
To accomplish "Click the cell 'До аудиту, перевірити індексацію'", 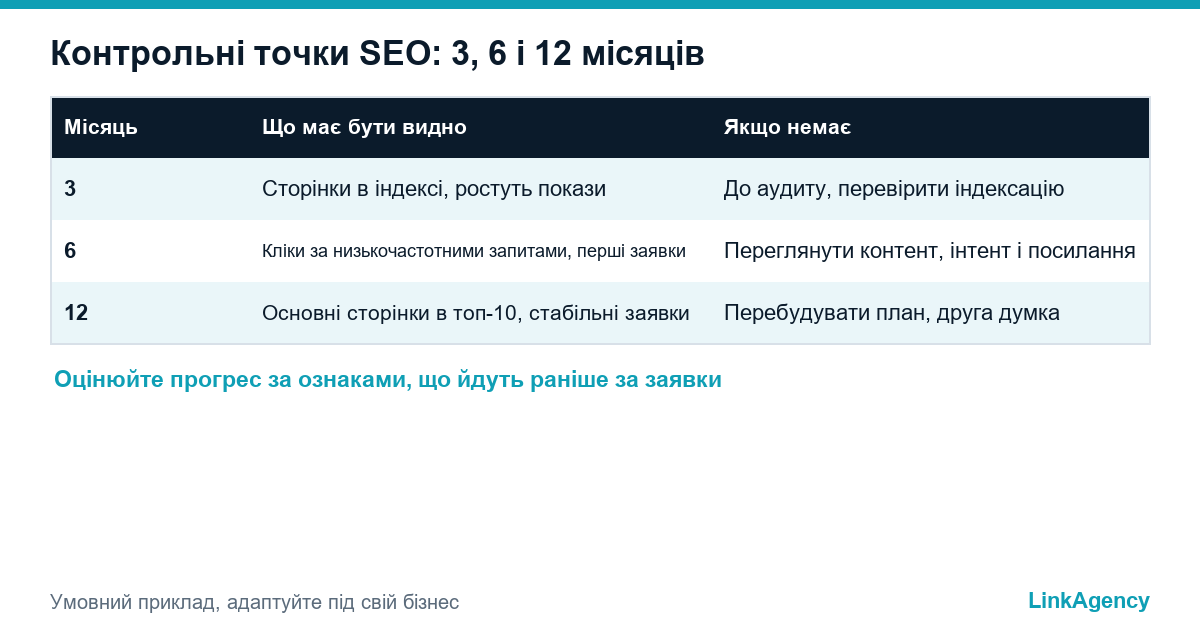I will [894, 189].
